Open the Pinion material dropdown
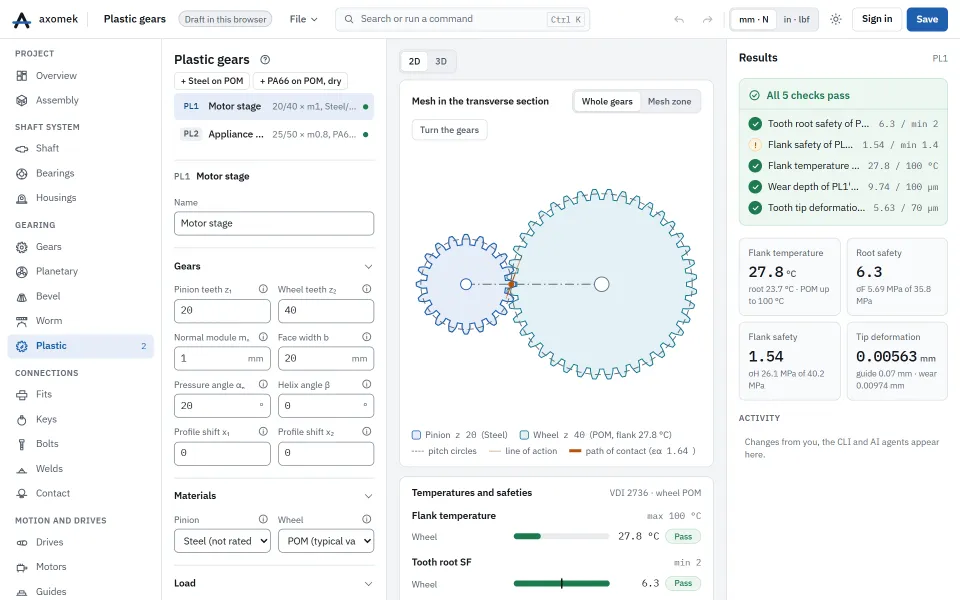This screenshot has height=600, width=960. (x=222, y=541)
